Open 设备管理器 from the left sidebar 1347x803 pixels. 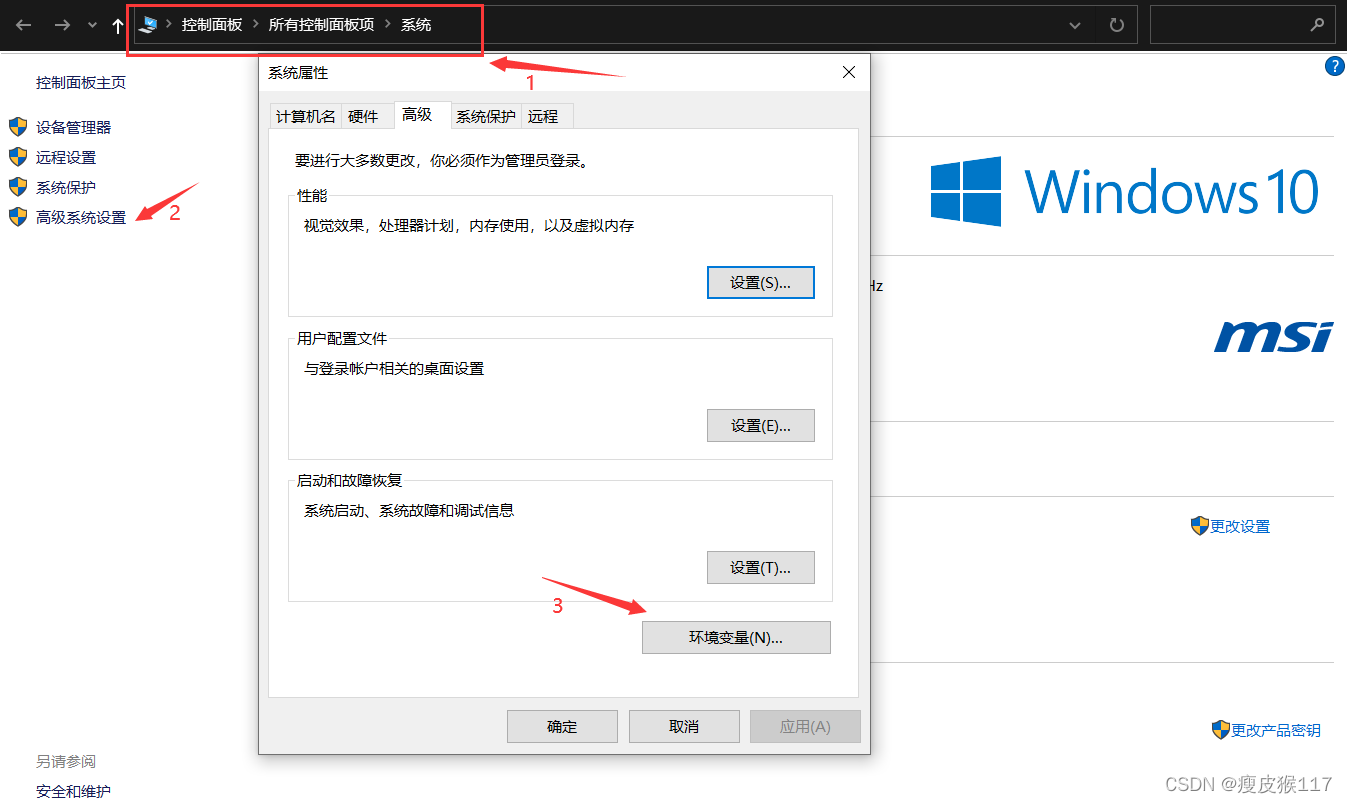pos(73,127)
